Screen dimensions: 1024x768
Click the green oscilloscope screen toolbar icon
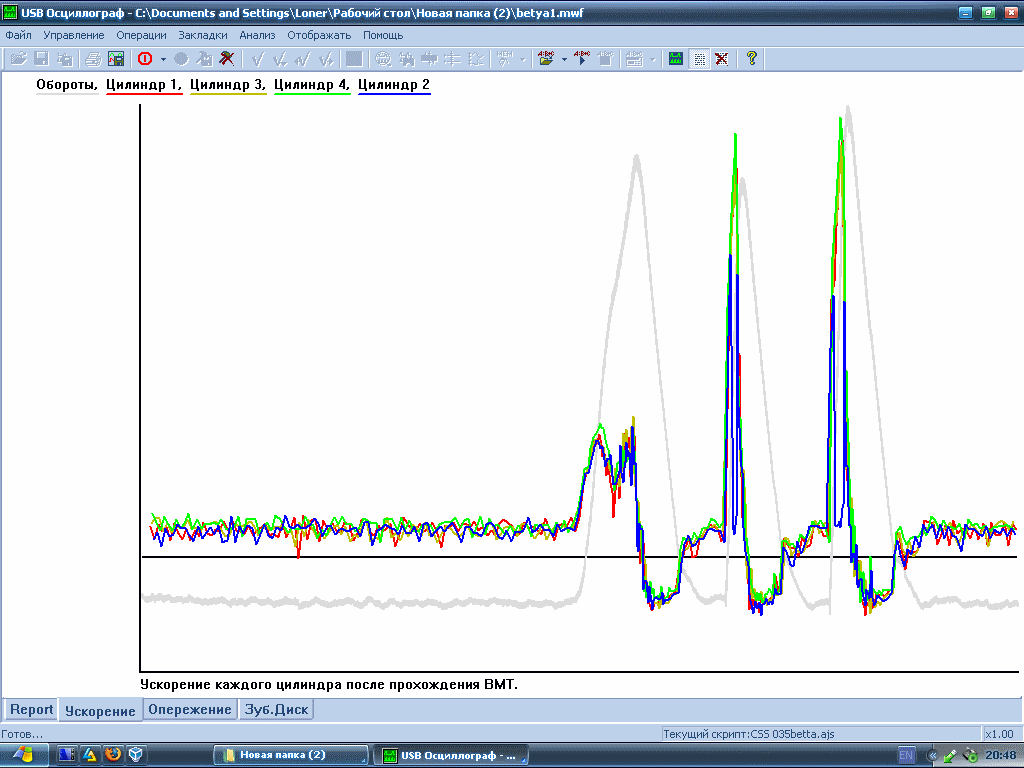coord(676,59)
